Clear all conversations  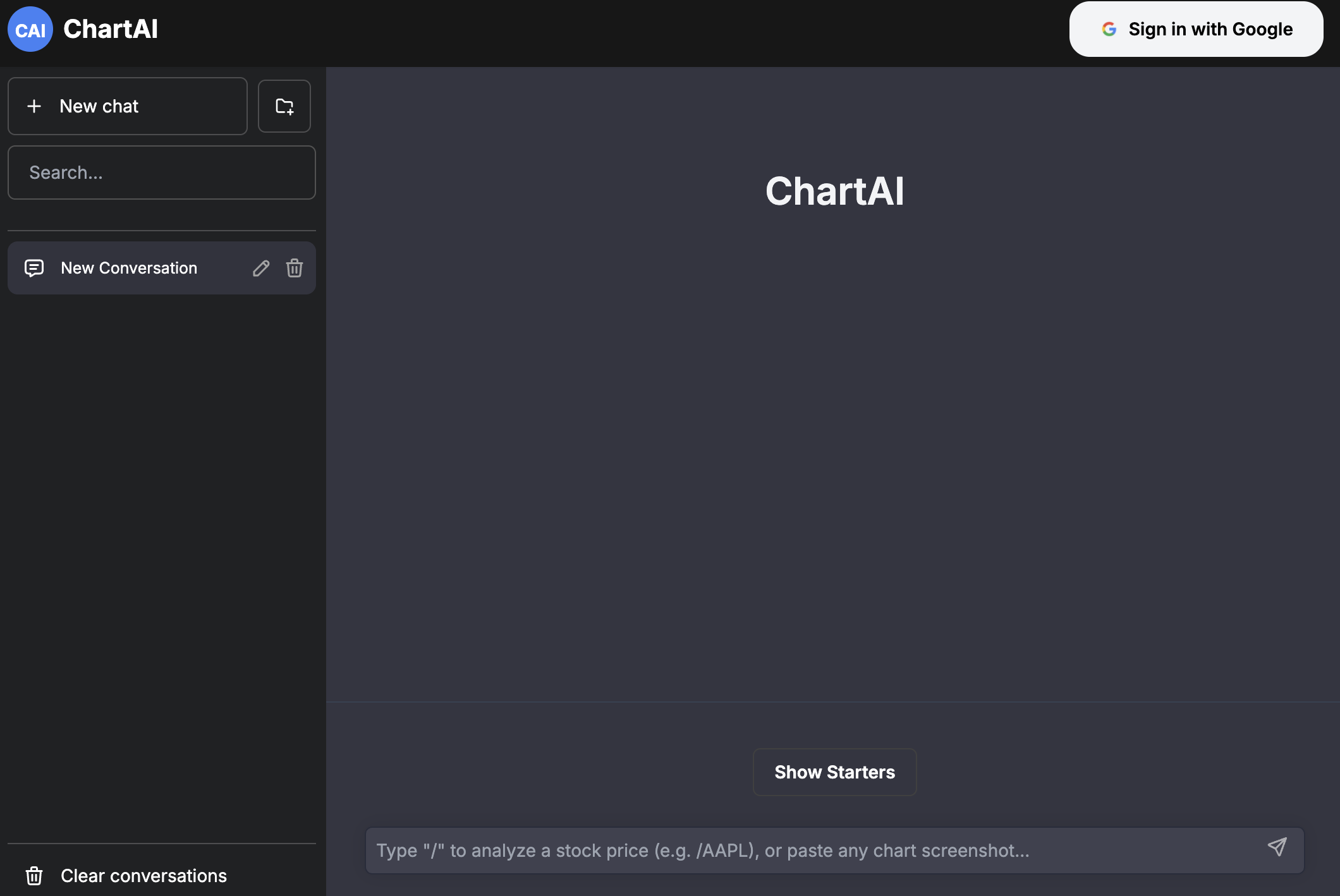pos(143,876)
